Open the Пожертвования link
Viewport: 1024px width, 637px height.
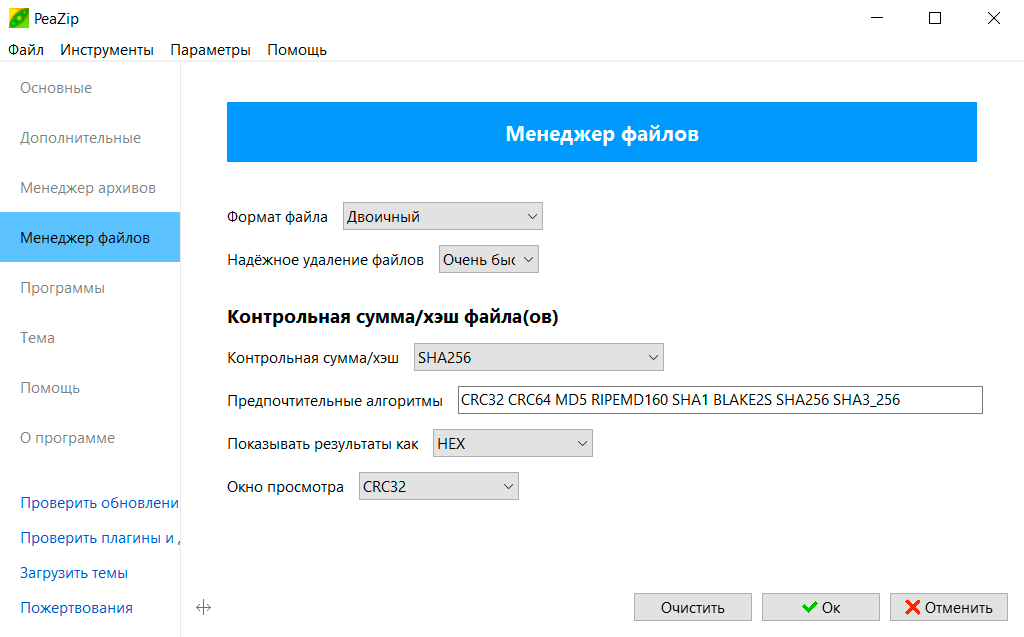(x=76, y=608)
